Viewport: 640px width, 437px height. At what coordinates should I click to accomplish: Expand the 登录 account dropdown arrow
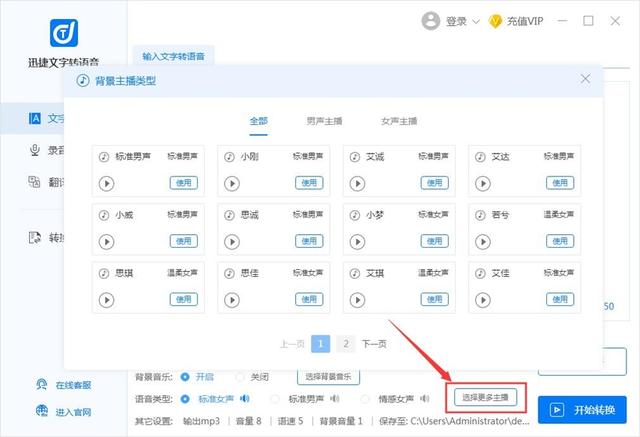click(476, 22)
